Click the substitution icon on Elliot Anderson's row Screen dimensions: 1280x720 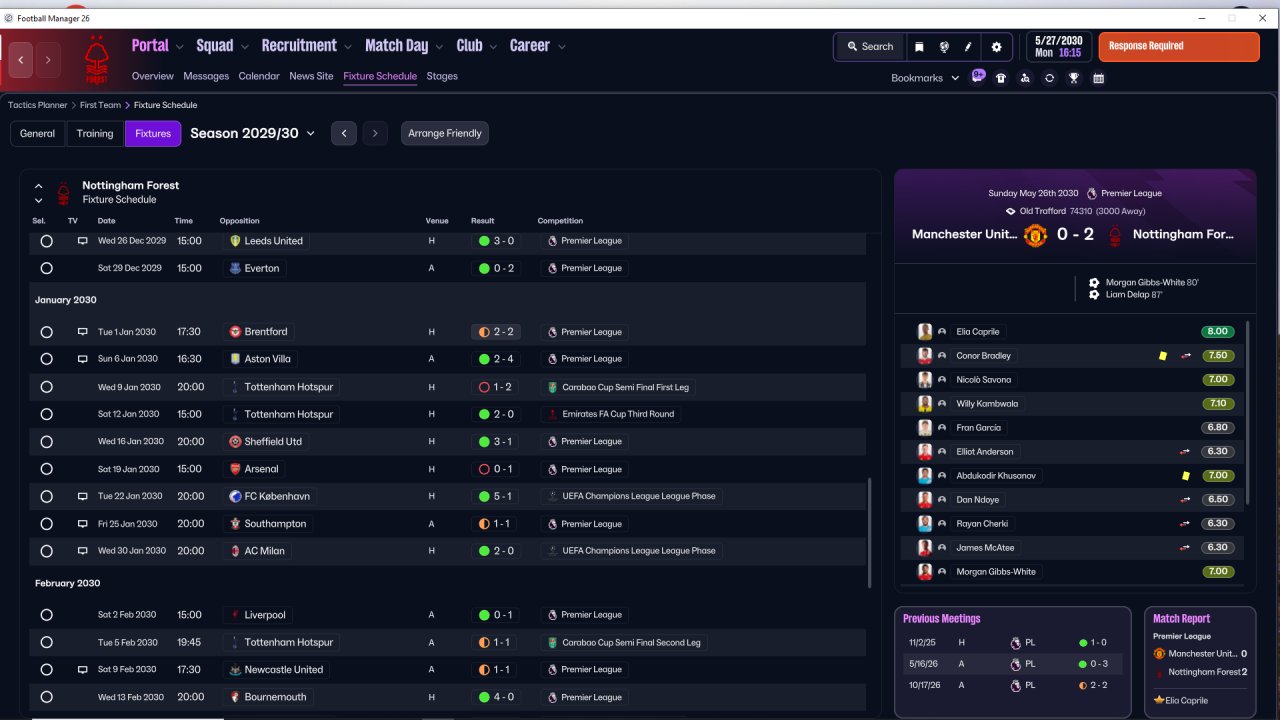pos(1186,452)
